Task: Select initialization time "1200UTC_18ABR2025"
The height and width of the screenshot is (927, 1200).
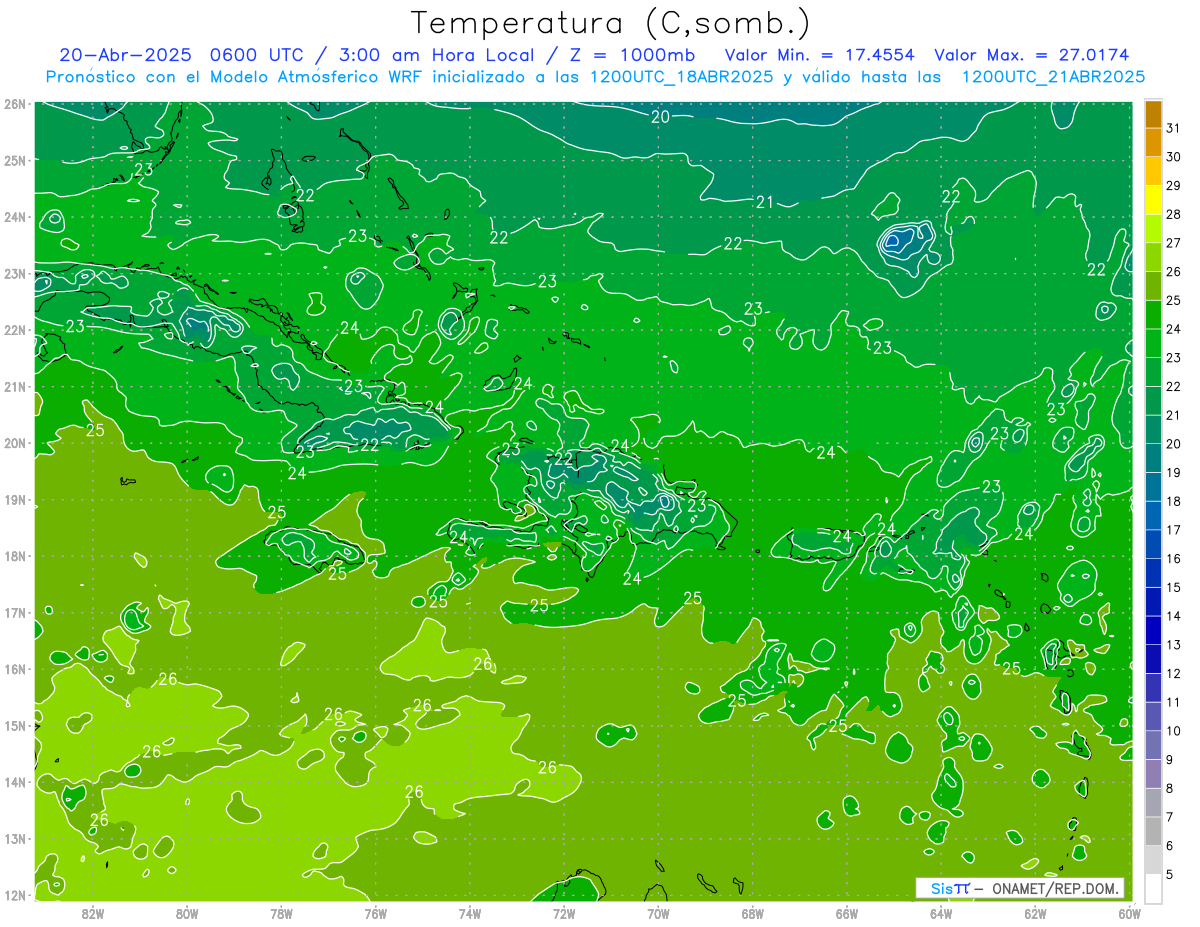Action: 682,76
